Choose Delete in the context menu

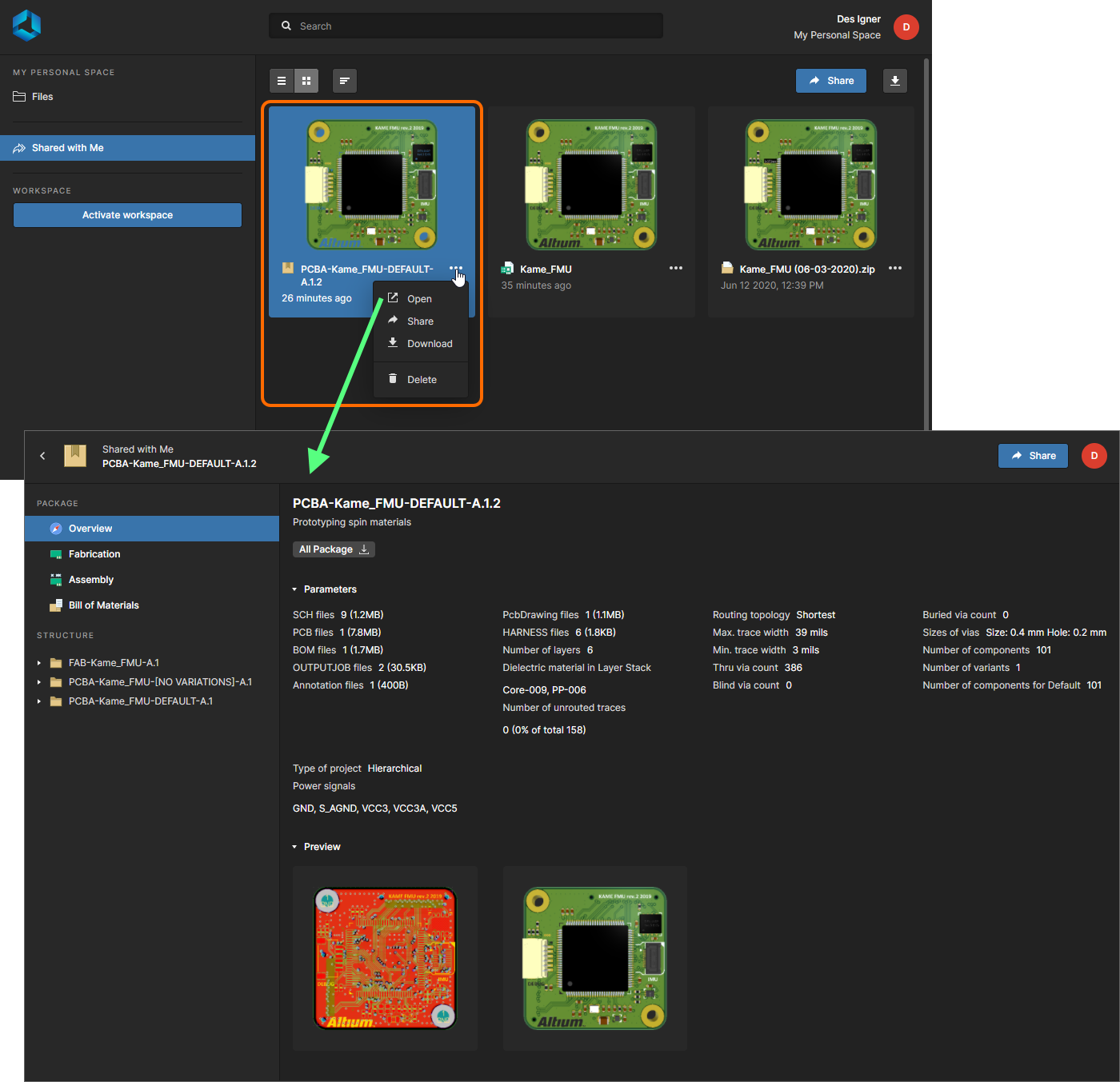[x=421, y=380]
